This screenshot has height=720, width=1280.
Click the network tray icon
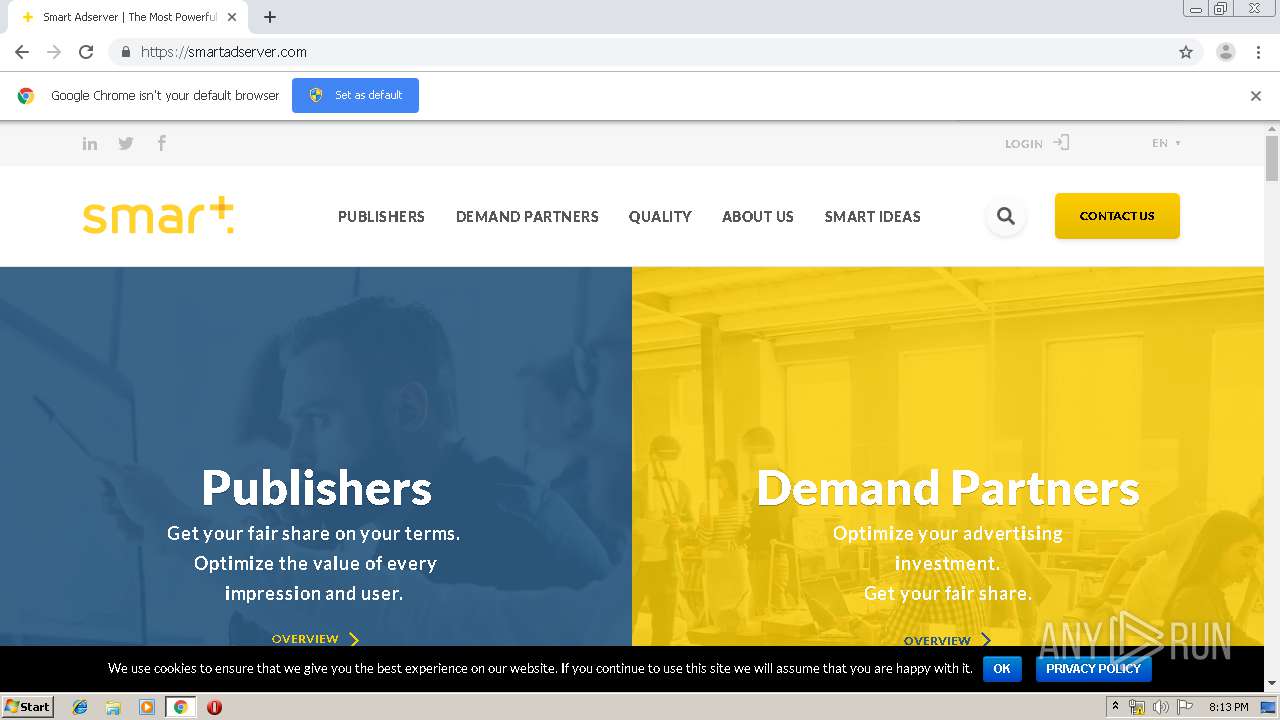pos(1137,707)
